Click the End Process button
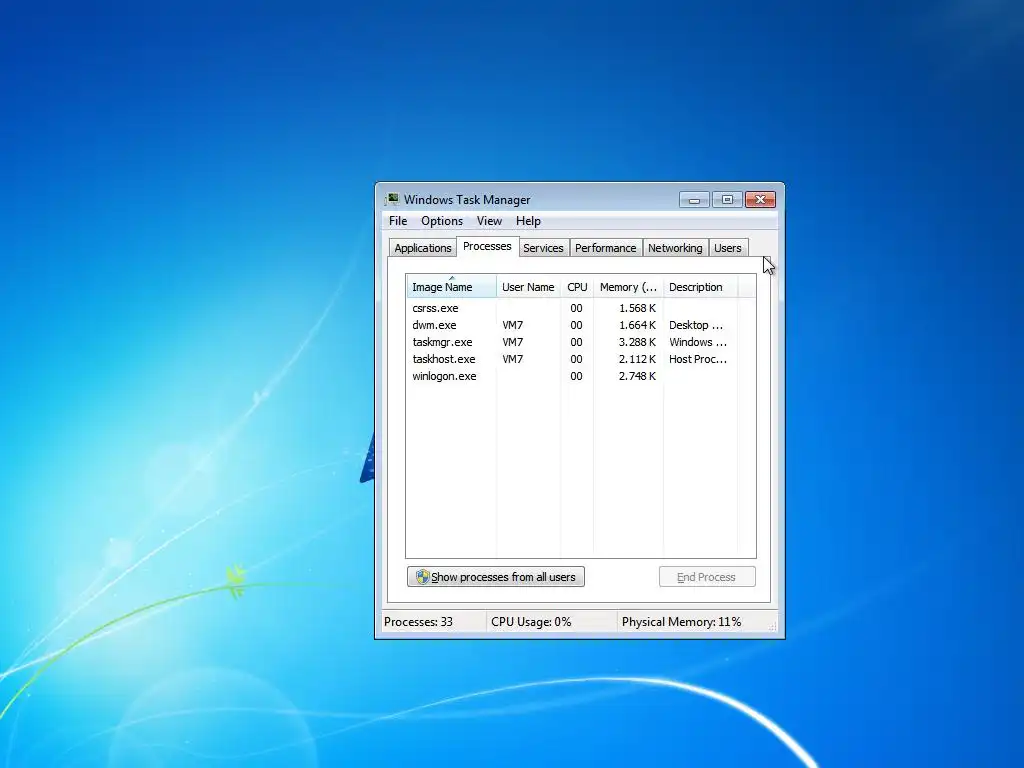1024x768 pixels. click(x=707, y=577)
